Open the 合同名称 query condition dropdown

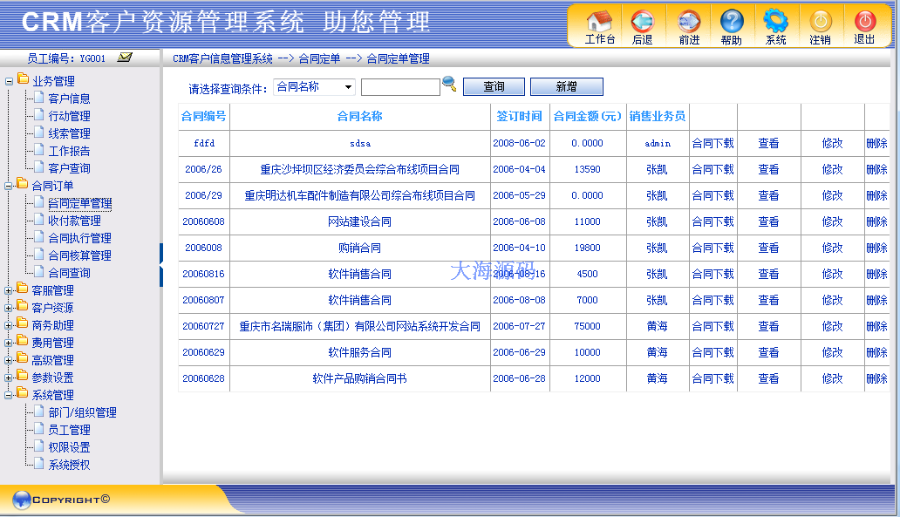pos(315,87)
